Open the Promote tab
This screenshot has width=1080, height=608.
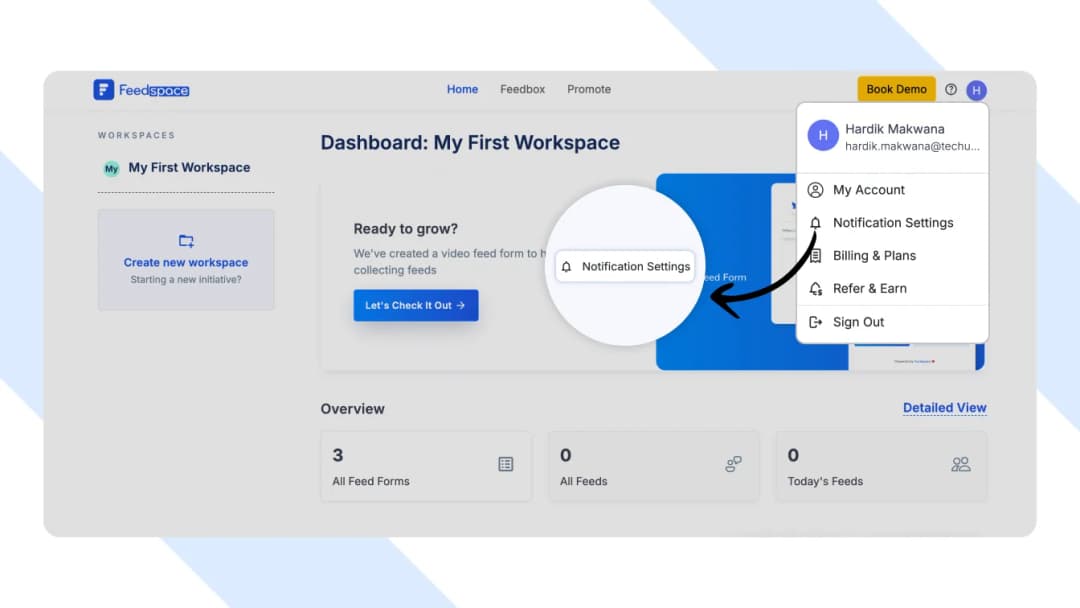(589, 89)
